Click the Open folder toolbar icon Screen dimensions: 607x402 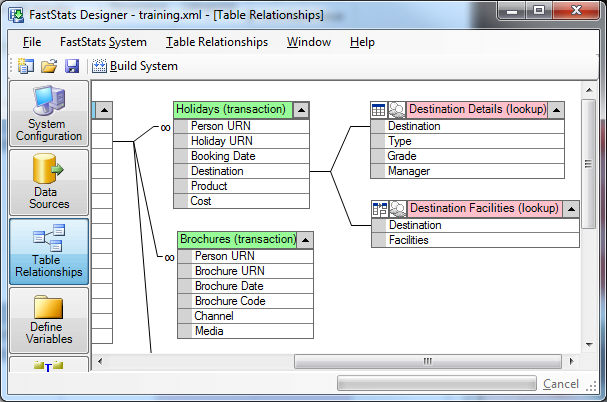click(49, 66)
